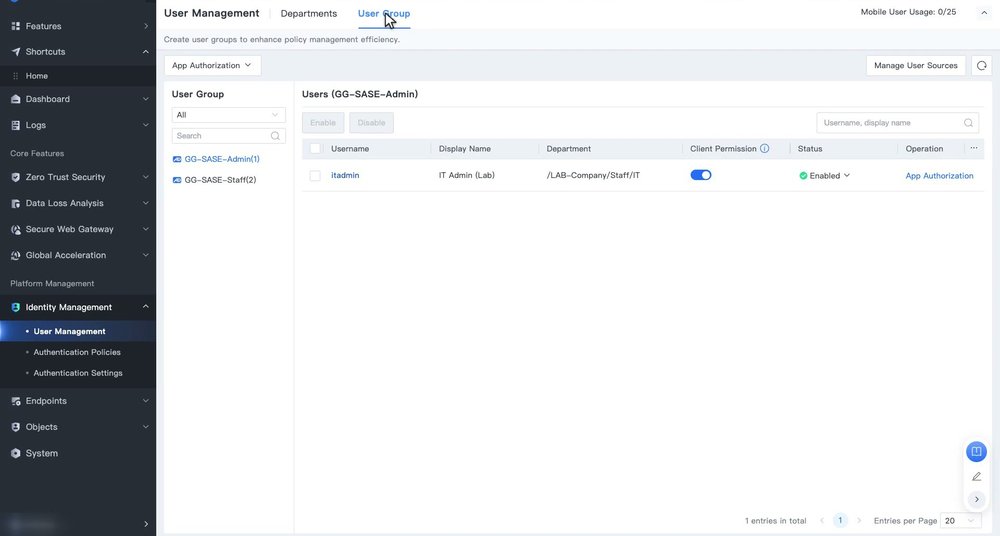
Task: Click the Global Acceleration icon
Action: [x=16, y=255]
